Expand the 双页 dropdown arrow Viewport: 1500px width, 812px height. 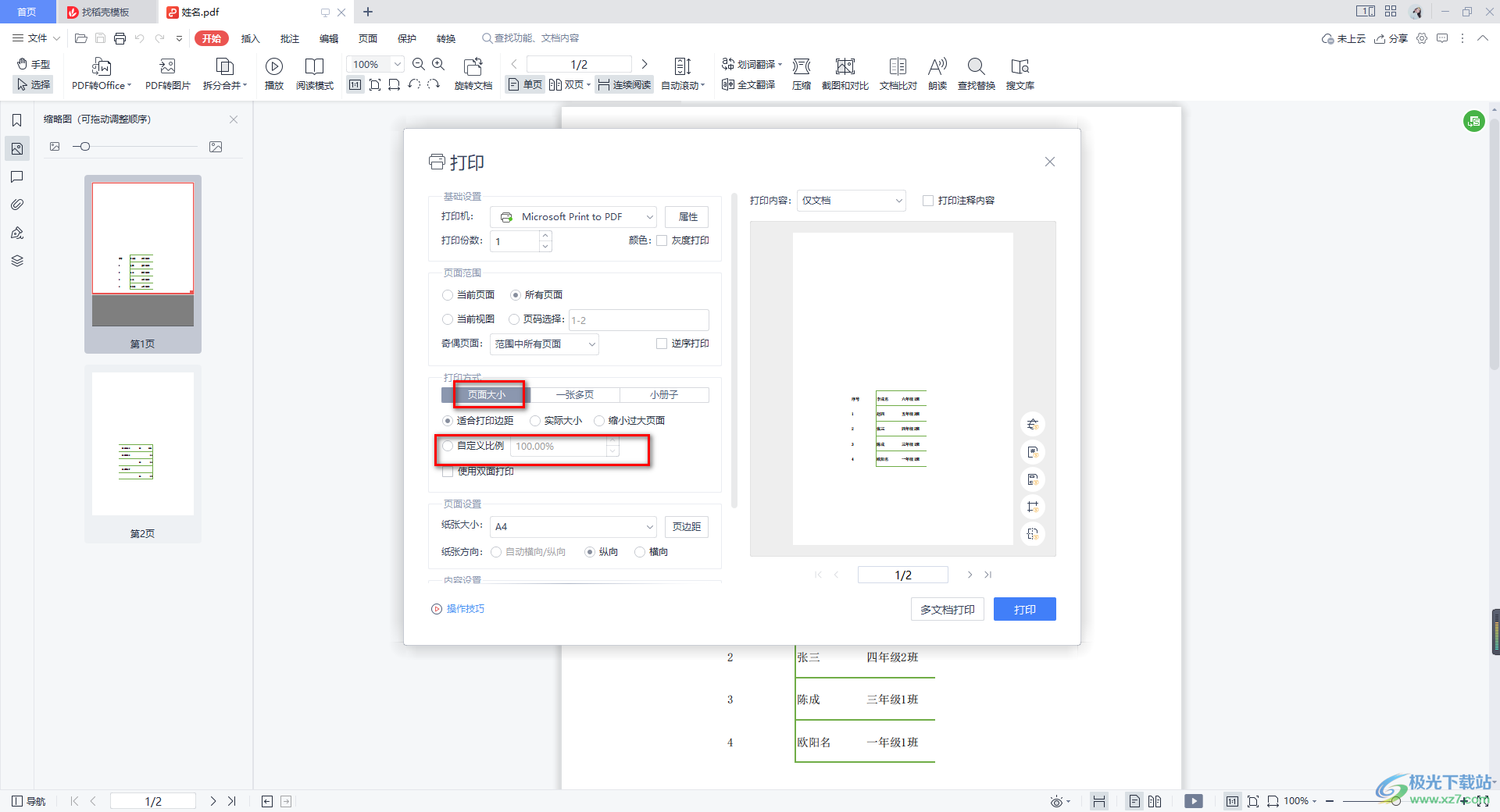[588, 84]
